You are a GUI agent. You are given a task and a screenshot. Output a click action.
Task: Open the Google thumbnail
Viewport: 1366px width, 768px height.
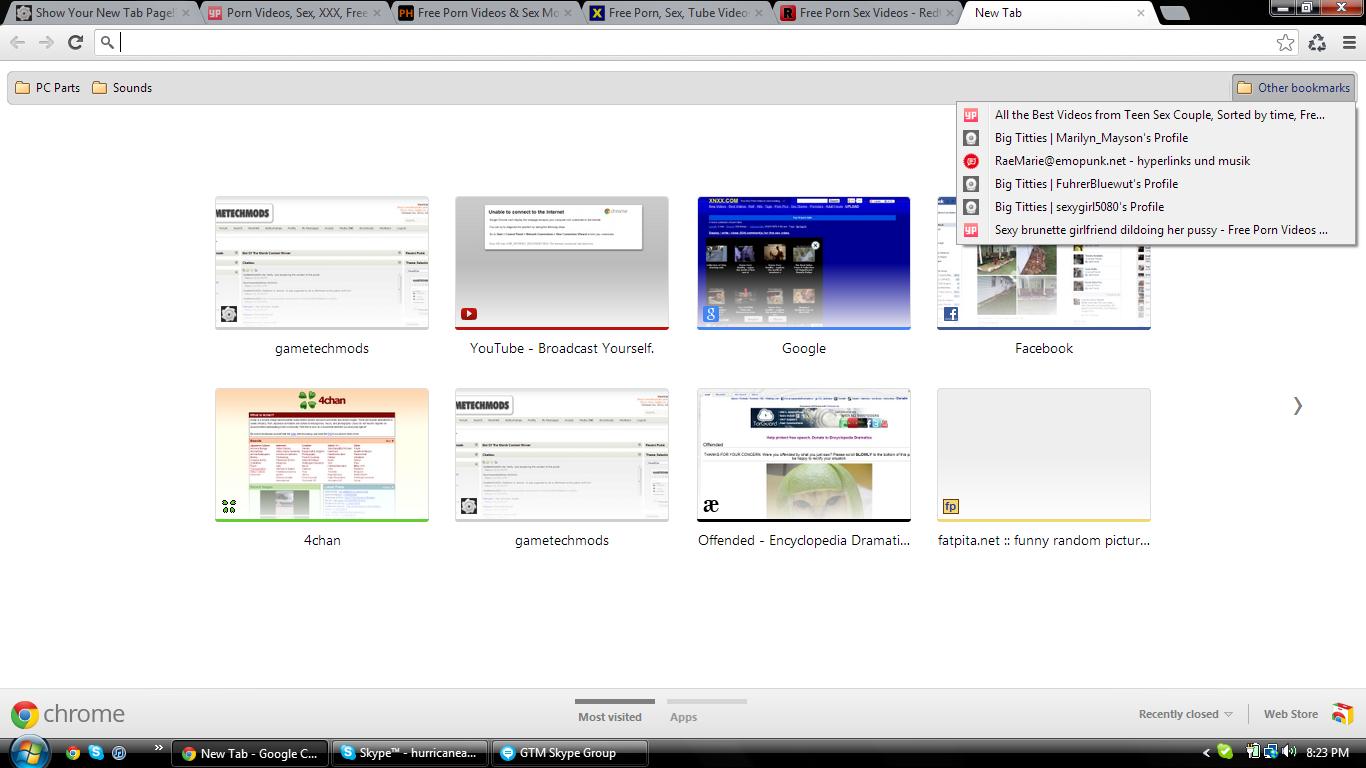point(804,263)
